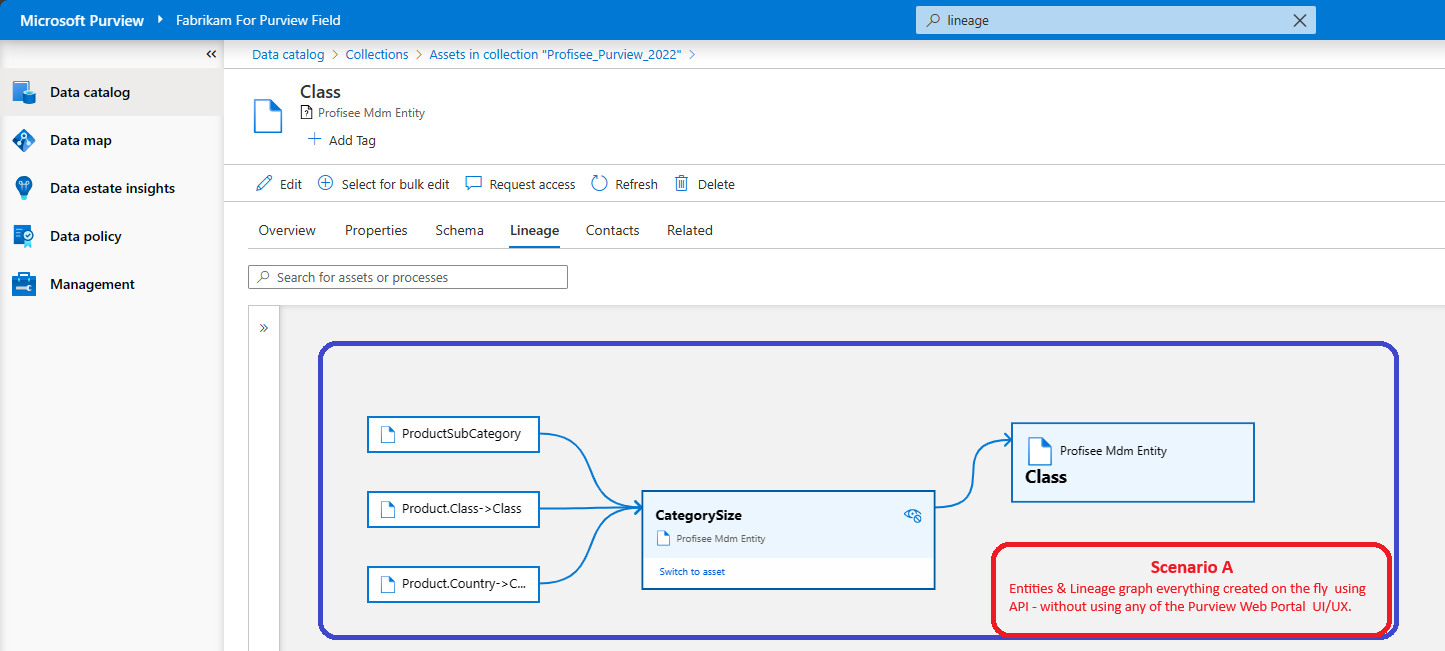Click file icon on Product.Class->Class node
Viewport: 1445px width, 651px height.
(386, 508)
